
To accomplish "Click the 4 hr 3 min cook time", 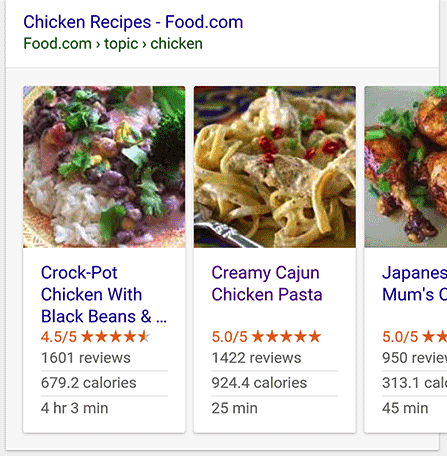I will tap(75, 408).
